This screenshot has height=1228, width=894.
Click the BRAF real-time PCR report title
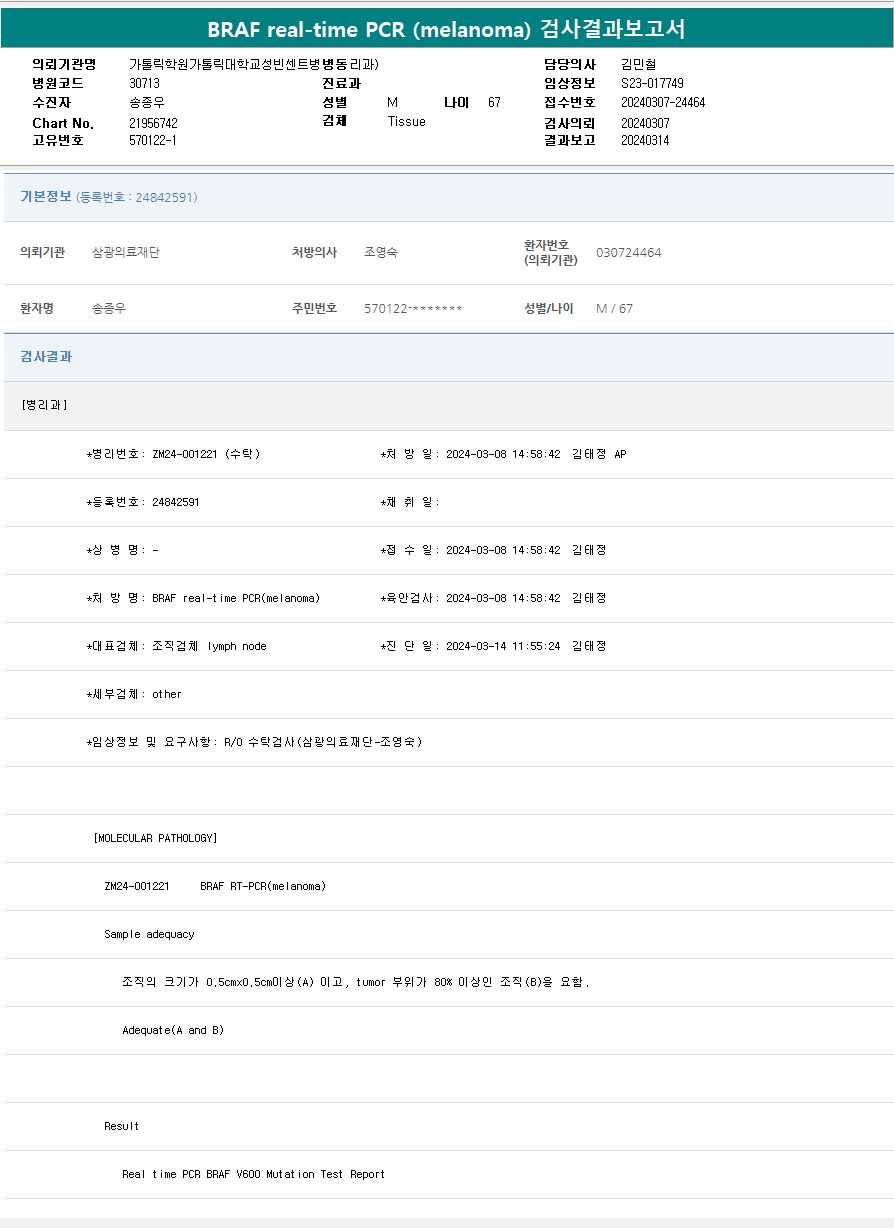pos(446,29)
